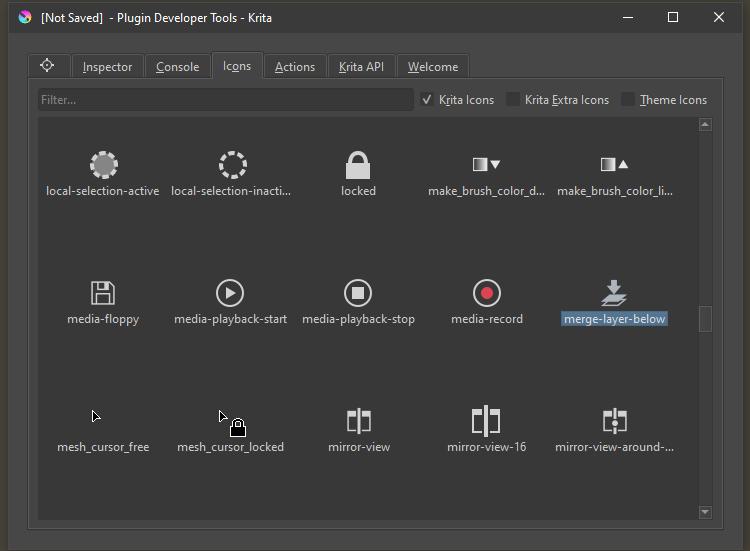Open the Krita API tab

click(x=361, y=67)
